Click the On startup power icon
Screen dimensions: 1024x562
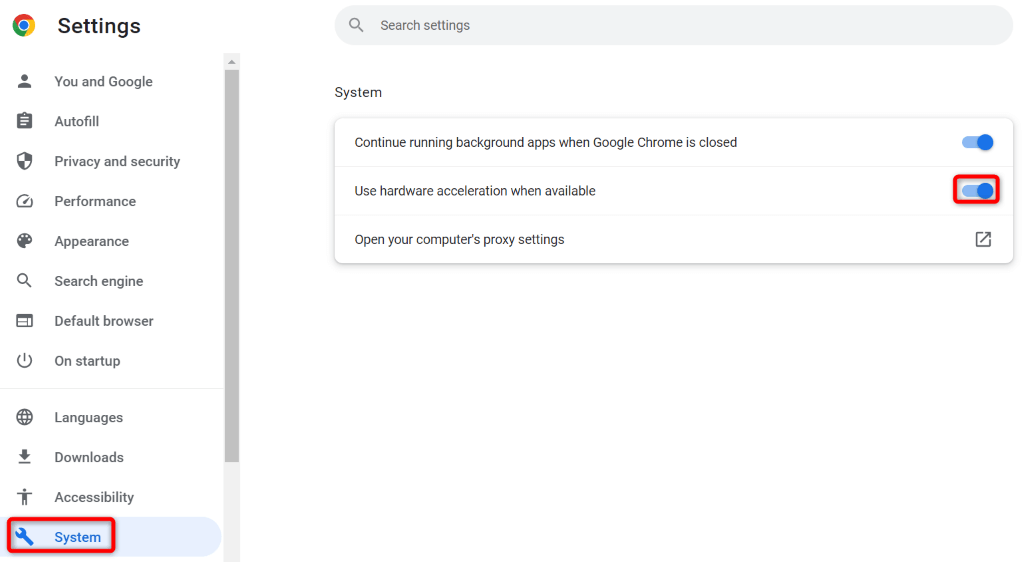25,361
